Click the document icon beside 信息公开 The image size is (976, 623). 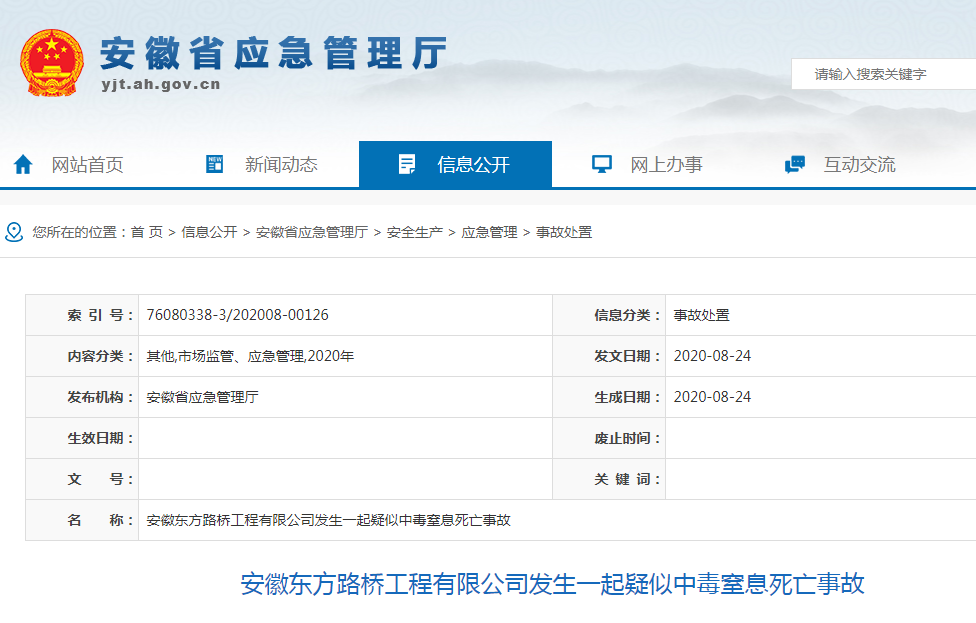click(x=406, y=164)
